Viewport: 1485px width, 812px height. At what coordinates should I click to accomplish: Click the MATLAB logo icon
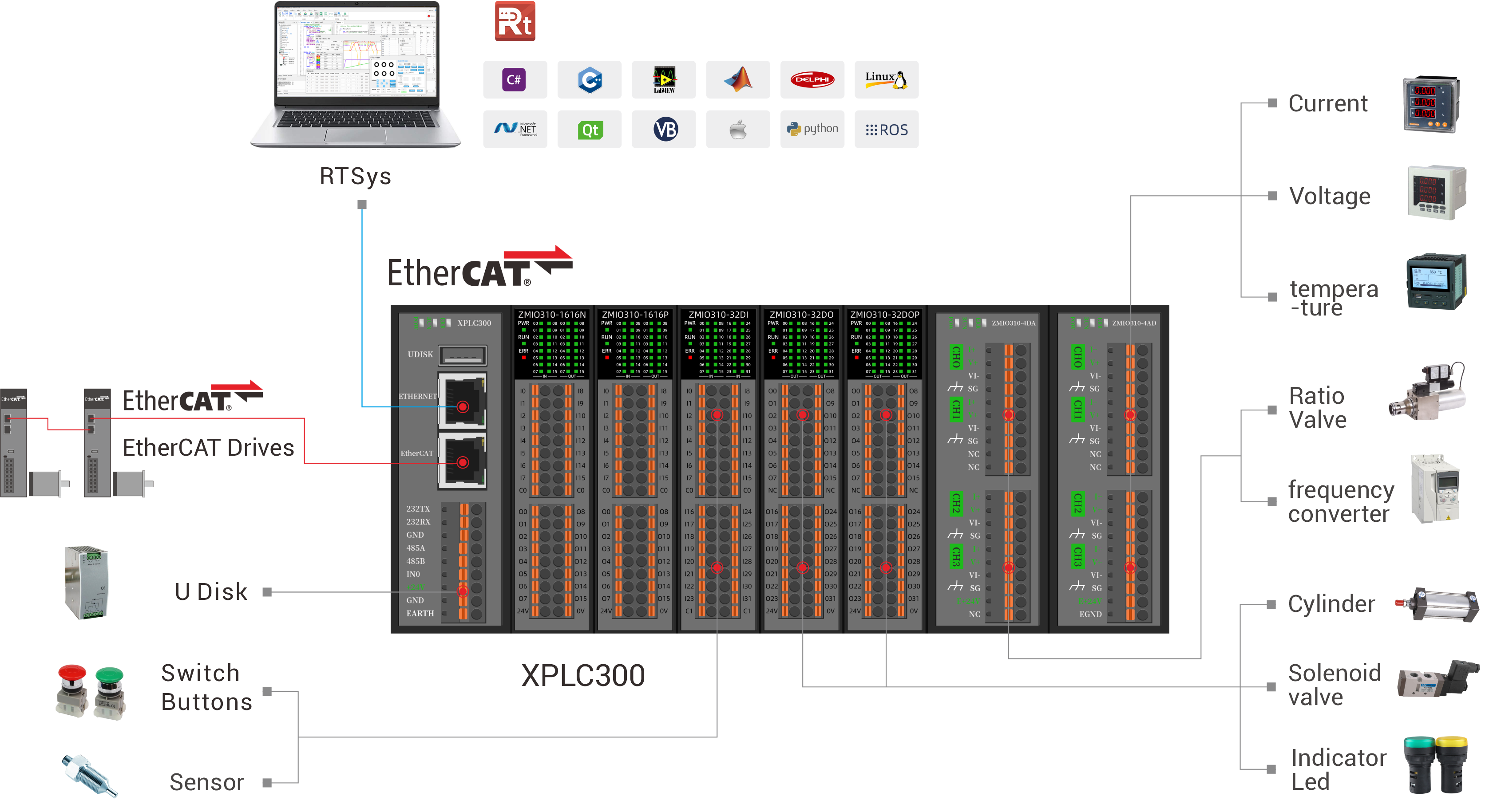[x=738, y=79]
